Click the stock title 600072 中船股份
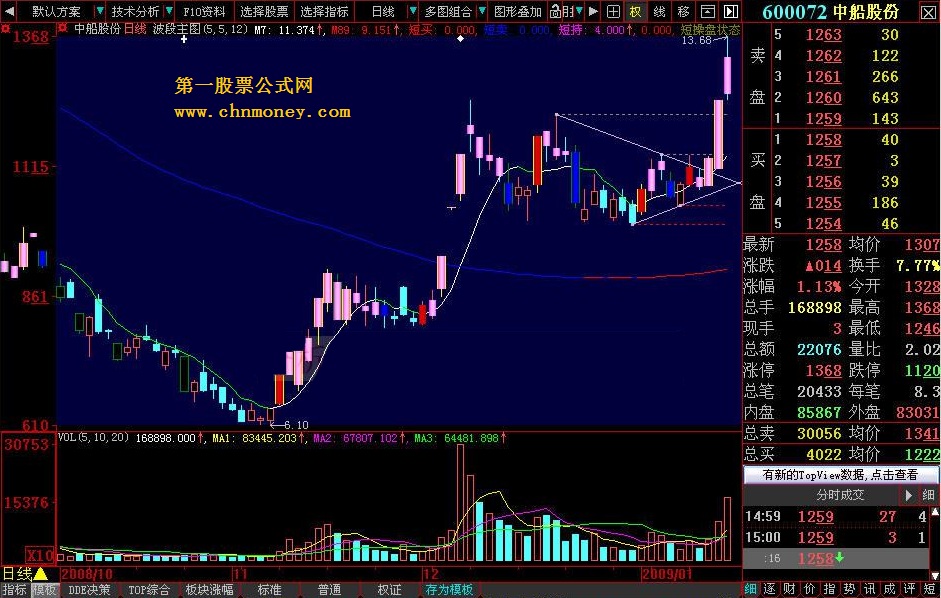The image size is (941, 598). pyautogui.click(x=831, y=11)
